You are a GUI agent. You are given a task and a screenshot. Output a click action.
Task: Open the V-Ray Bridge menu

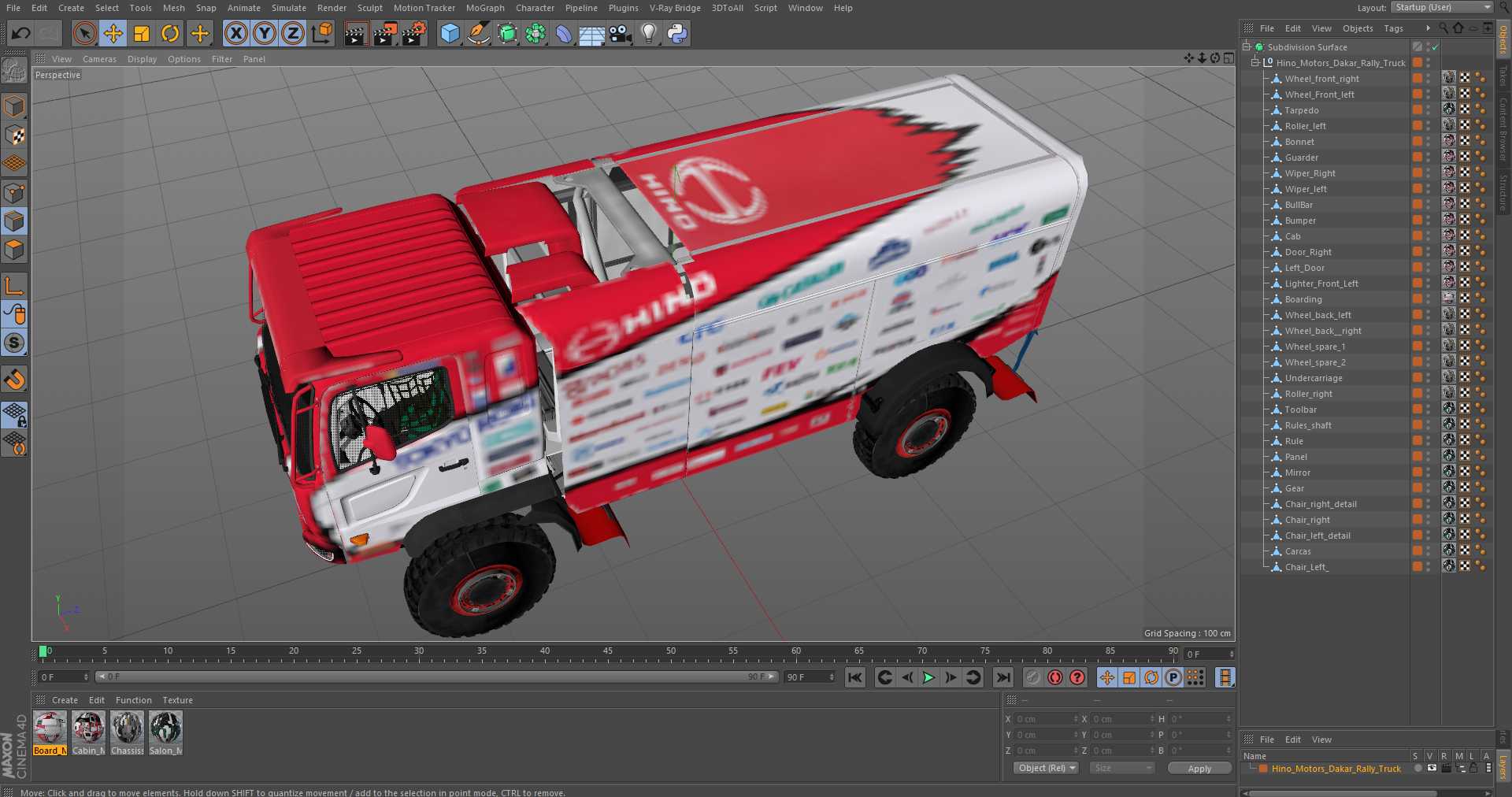pyautogui.click(x=675, y=8)
